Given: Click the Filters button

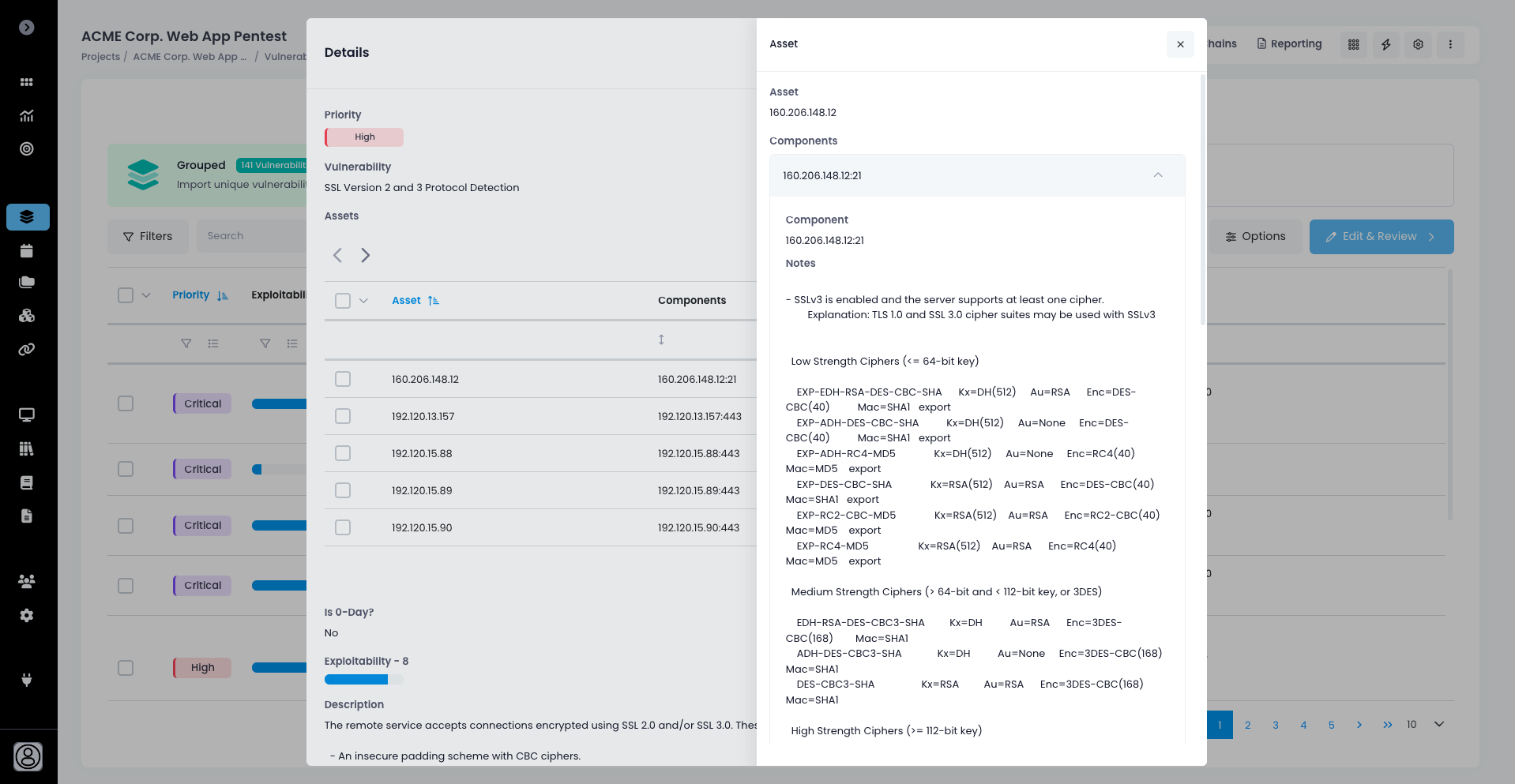Looking at the screenshot, I should pyautogui.click(x=148, y=237).
